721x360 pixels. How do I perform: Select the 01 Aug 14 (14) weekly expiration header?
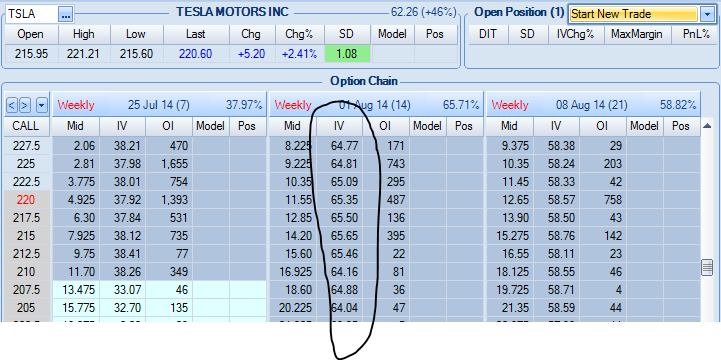[376, 105]
